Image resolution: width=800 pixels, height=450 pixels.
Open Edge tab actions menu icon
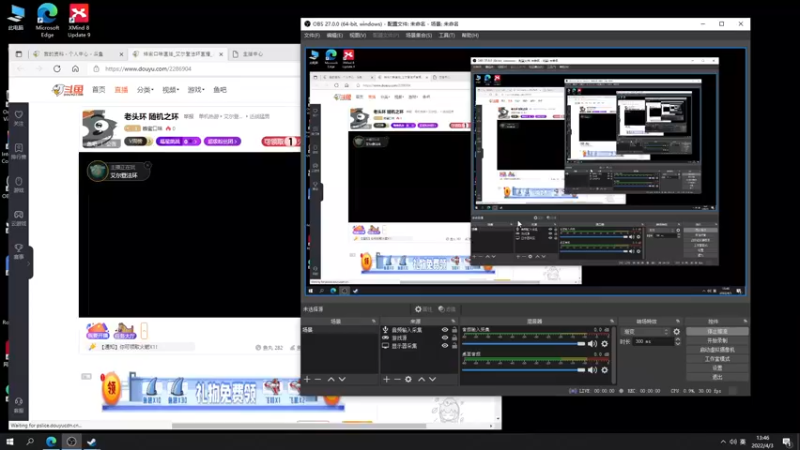(x=18, y=54)
